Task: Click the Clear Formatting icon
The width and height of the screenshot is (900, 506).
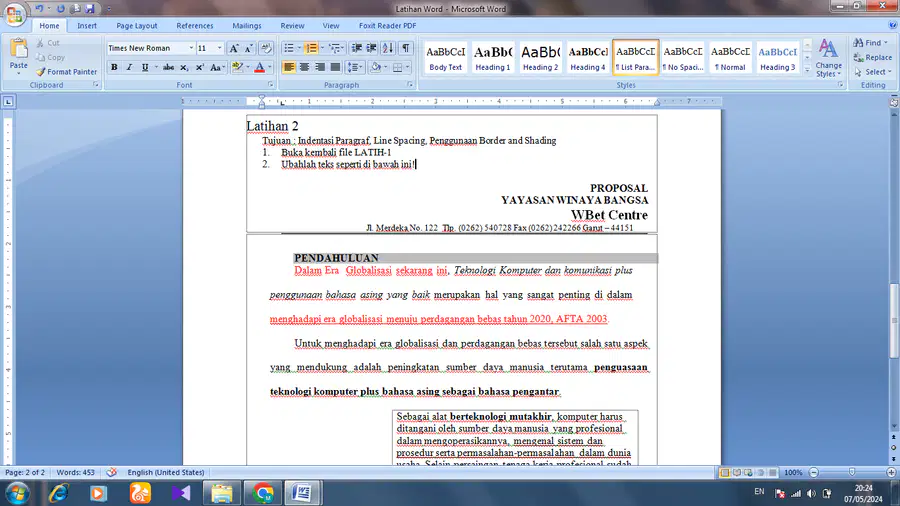Action: tap(265, 48)
